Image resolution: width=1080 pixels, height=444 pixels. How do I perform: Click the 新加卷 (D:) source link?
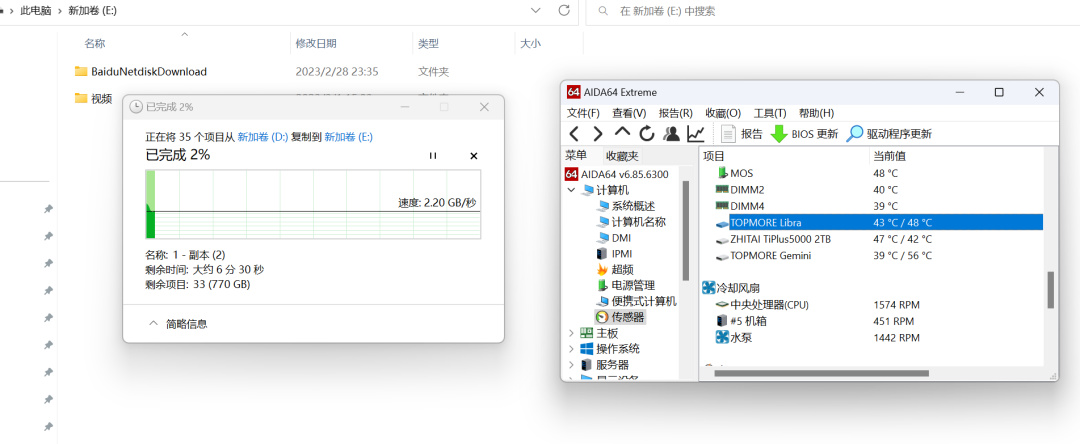262,137
